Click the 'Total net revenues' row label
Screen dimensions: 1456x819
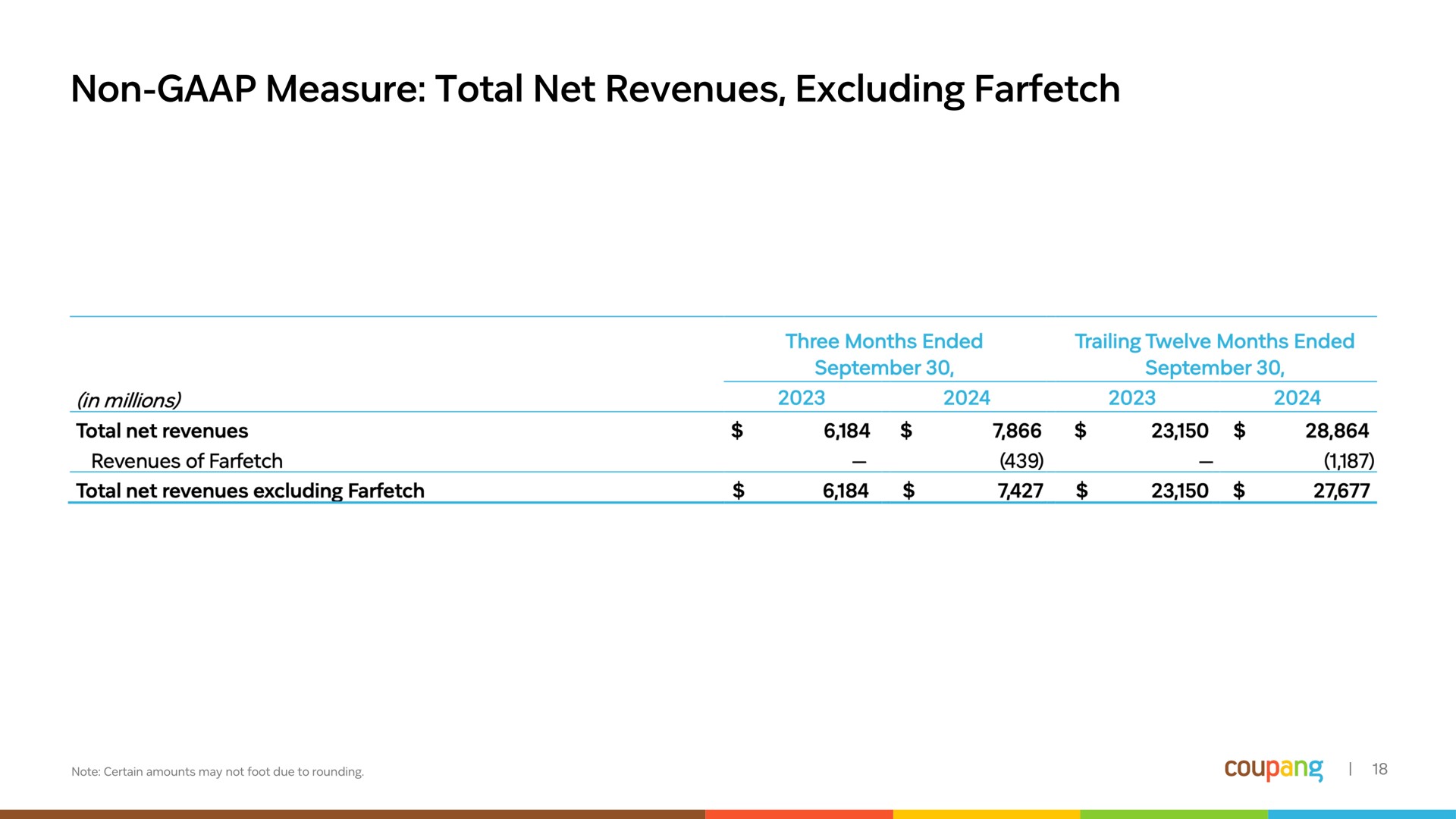point(162,431)
